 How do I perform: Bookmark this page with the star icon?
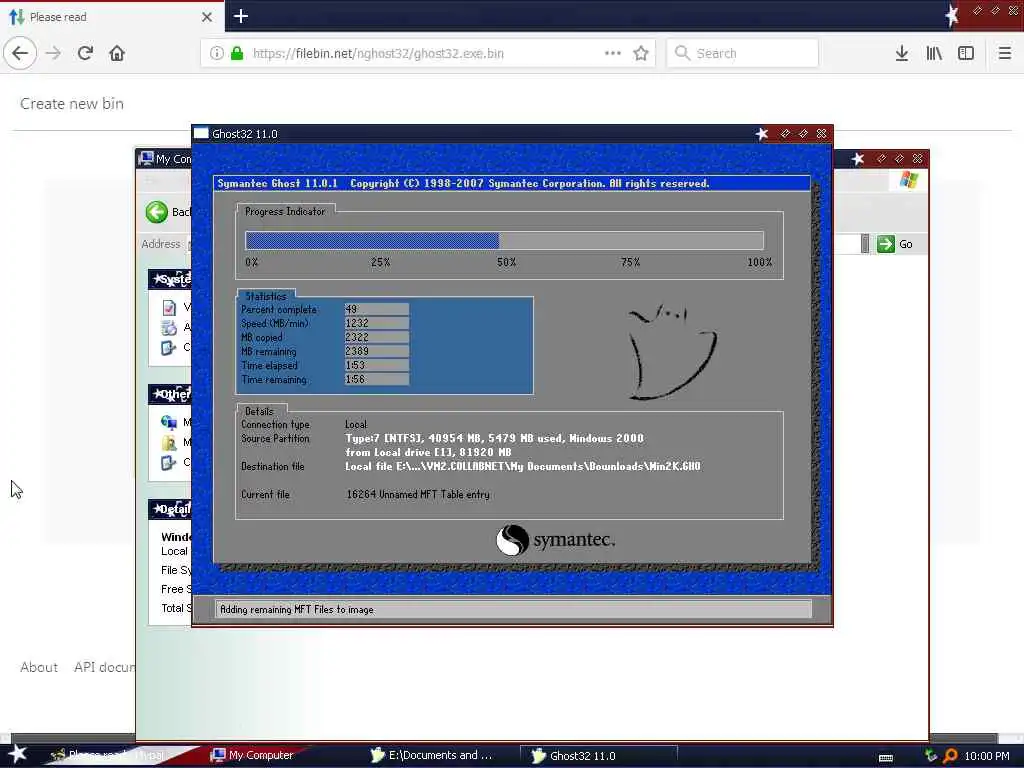[x=641, y=53]
